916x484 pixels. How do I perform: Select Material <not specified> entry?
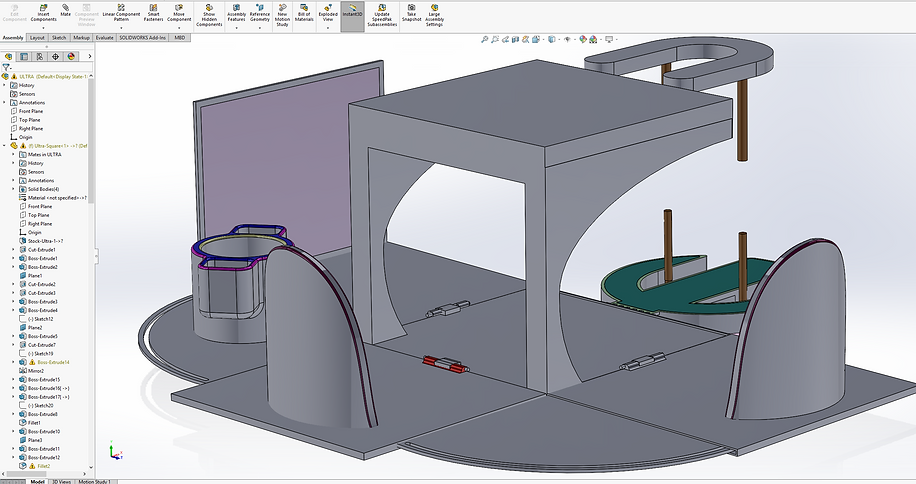point(53,198)
